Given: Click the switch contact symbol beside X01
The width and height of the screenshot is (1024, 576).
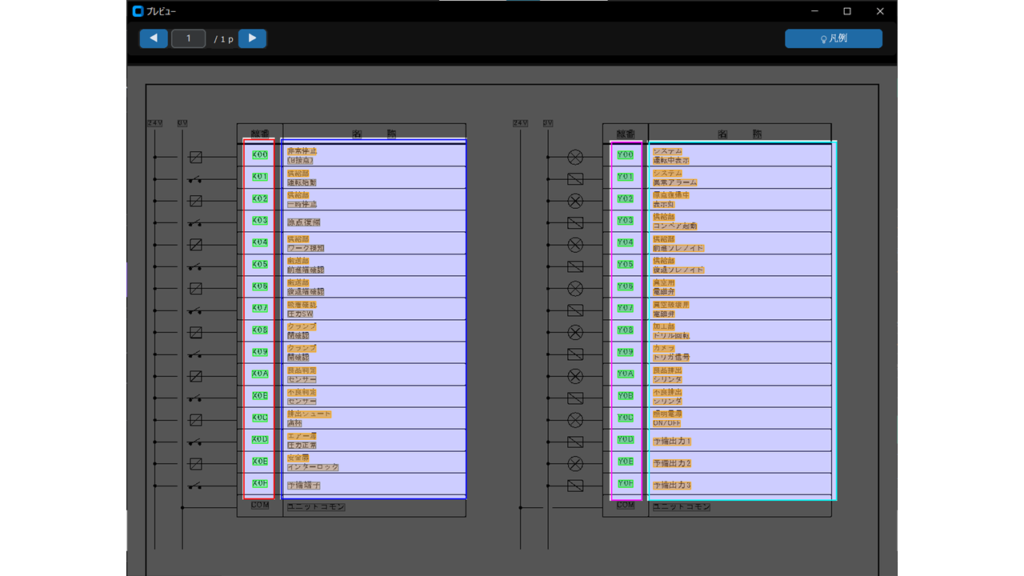Looking at the screenshot, I should (196, 179).
